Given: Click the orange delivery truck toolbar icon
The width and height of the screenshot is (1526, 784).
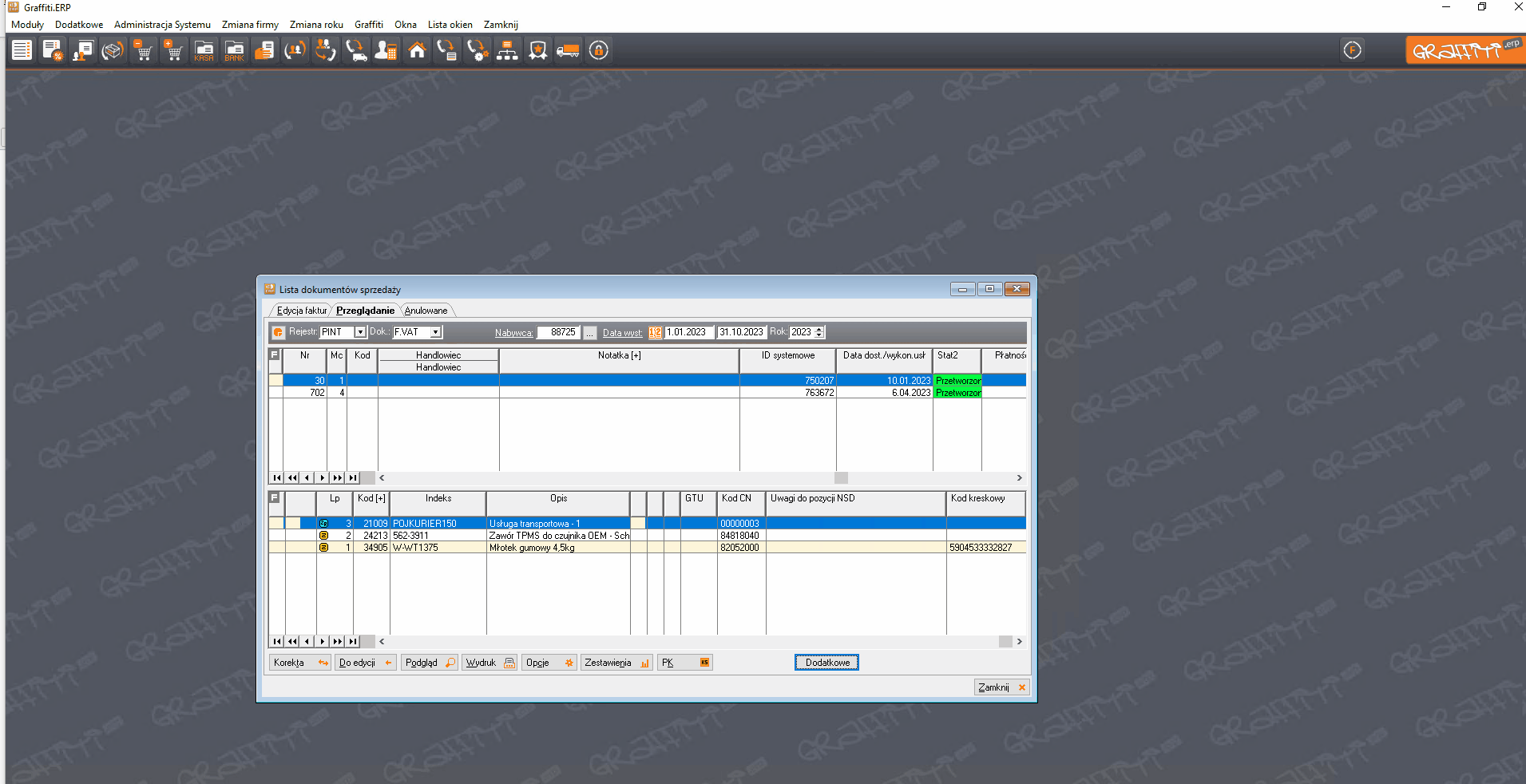Looking at the screenshot, I should (x=568, y=51).
